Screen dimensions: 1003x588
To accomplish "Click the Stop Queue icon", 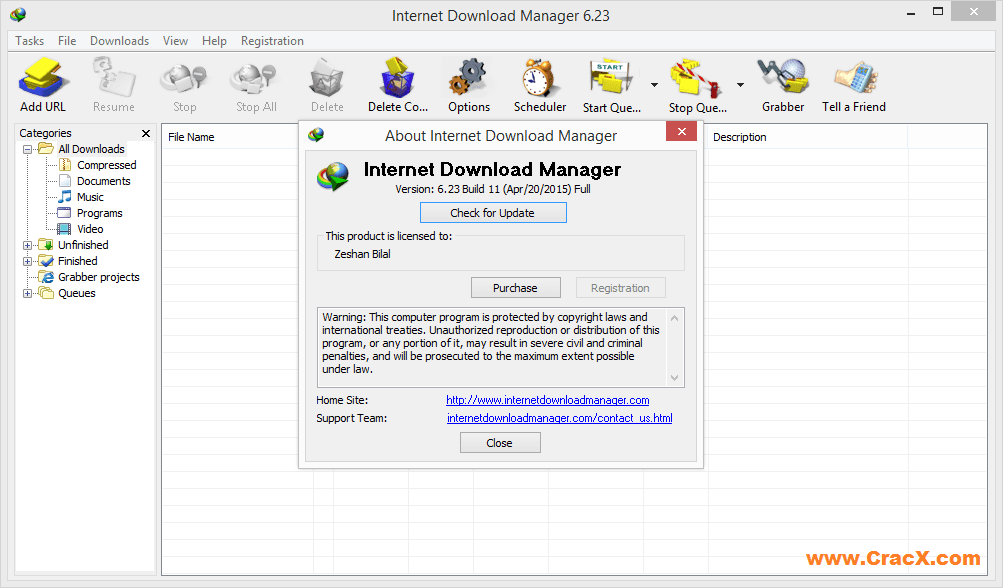I will point(695,77).
